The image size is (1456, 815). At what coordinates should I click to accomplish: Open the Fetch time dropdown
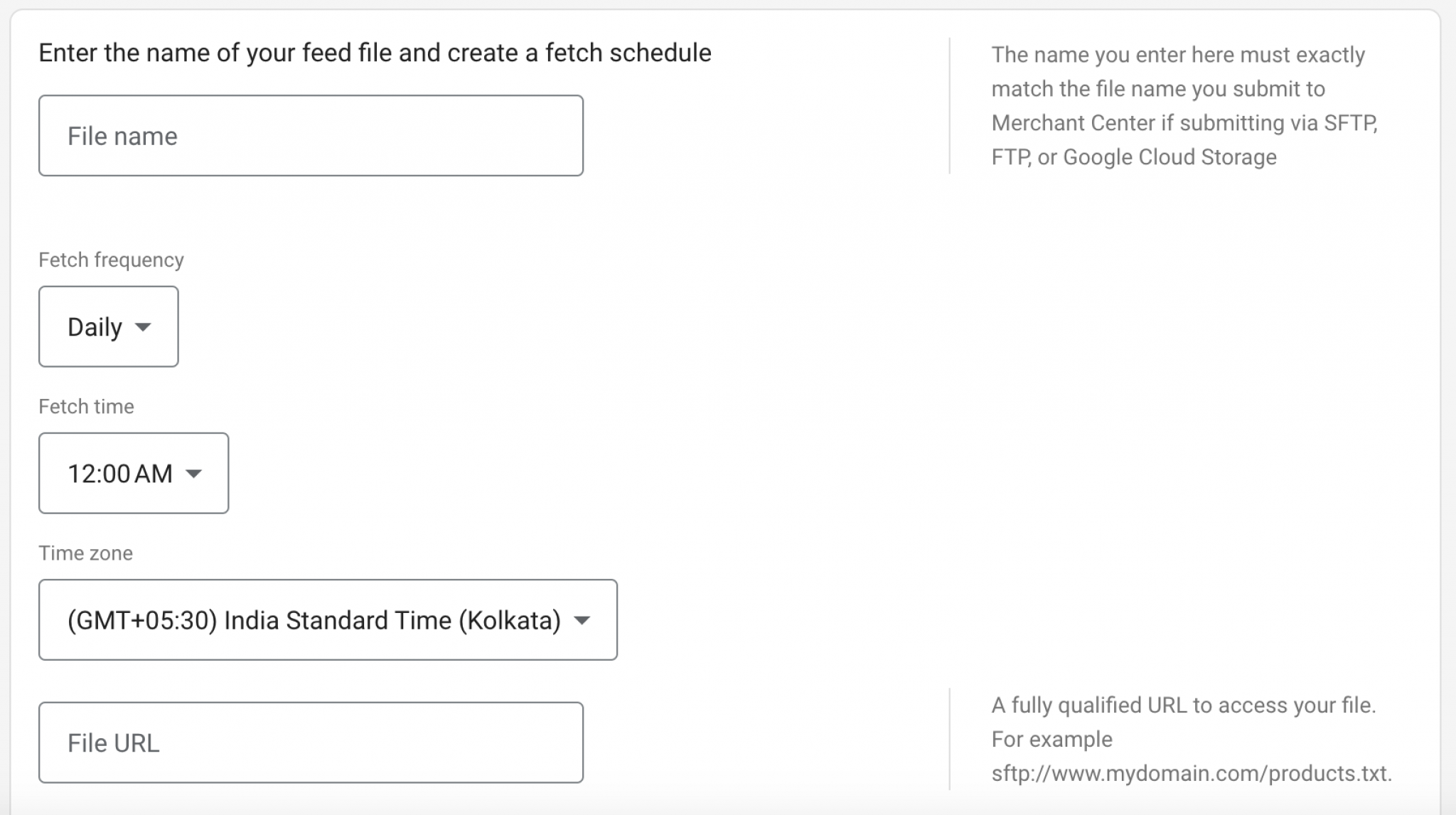[134, 473]
